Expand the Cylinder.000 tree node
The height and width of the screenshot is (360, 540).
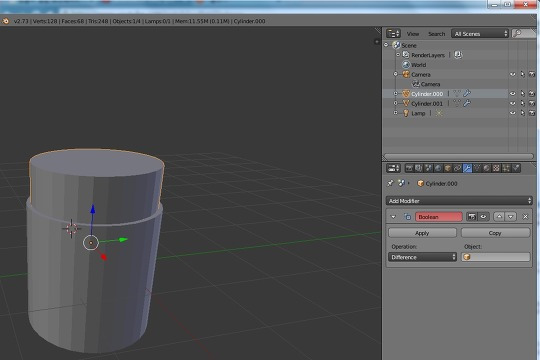[395, 93]
